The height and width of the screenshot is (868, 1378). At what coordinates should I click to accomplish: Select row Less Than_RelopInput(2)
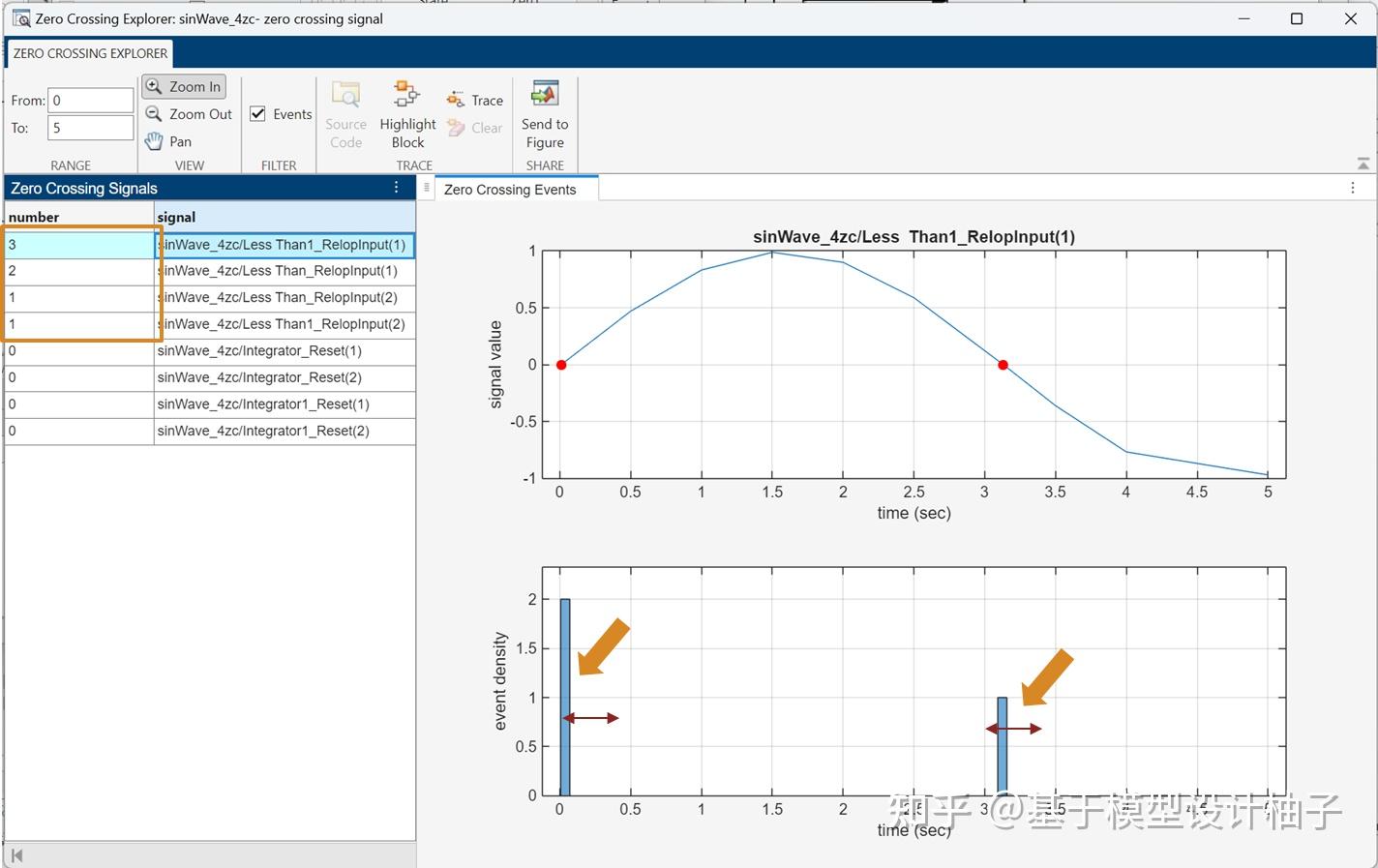[x=210, y=298]
